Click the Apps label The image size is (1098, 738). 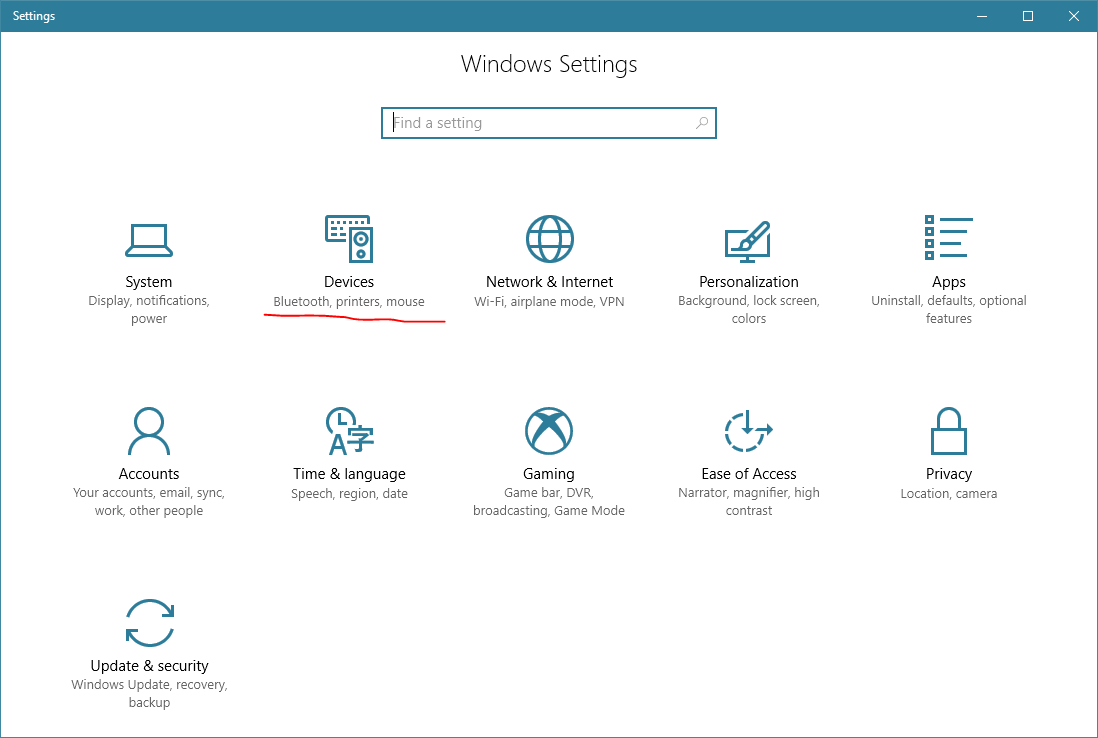(949, 282)
